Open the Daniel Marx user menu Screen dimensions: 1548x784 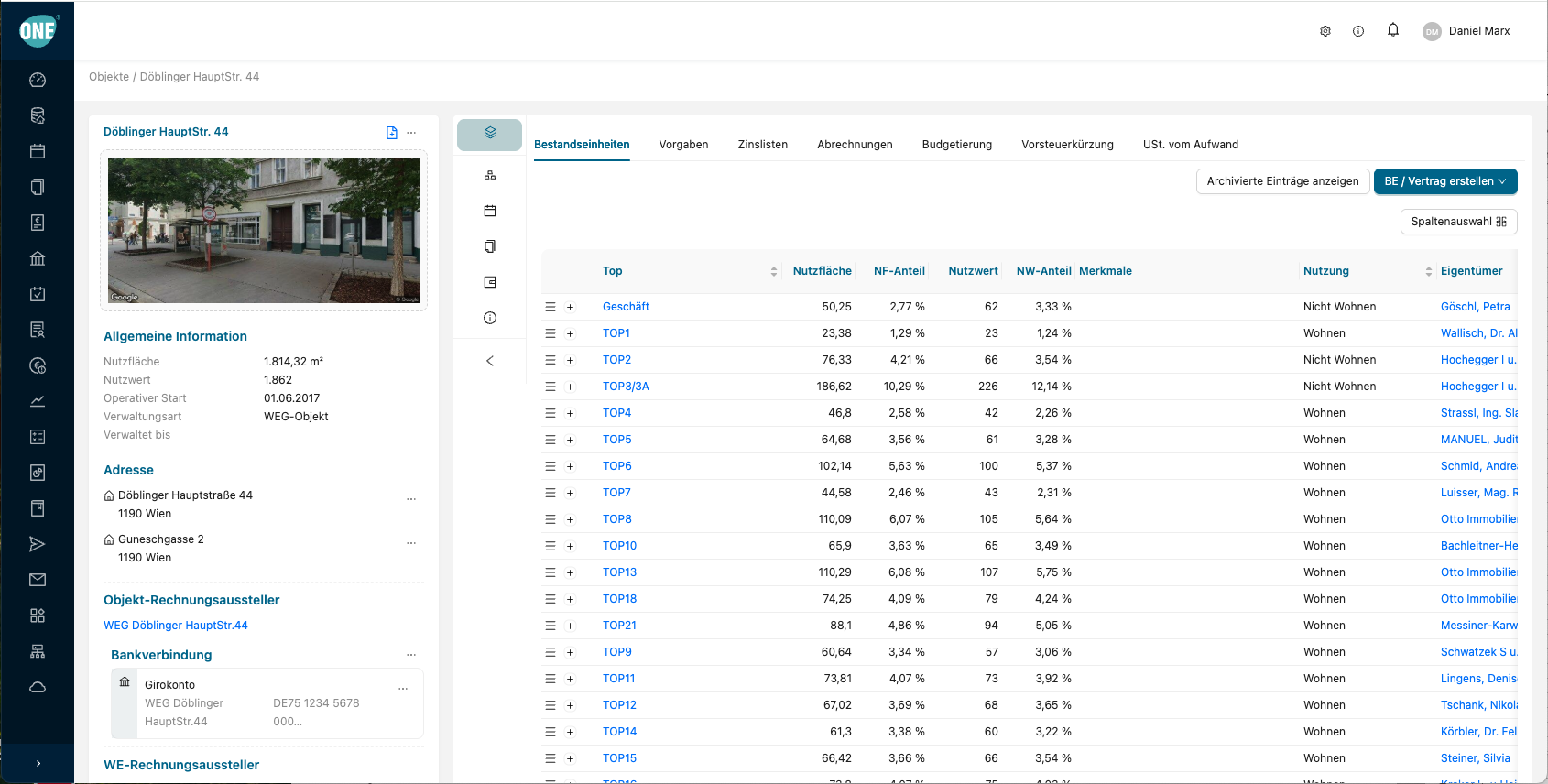pos(1466,31)
